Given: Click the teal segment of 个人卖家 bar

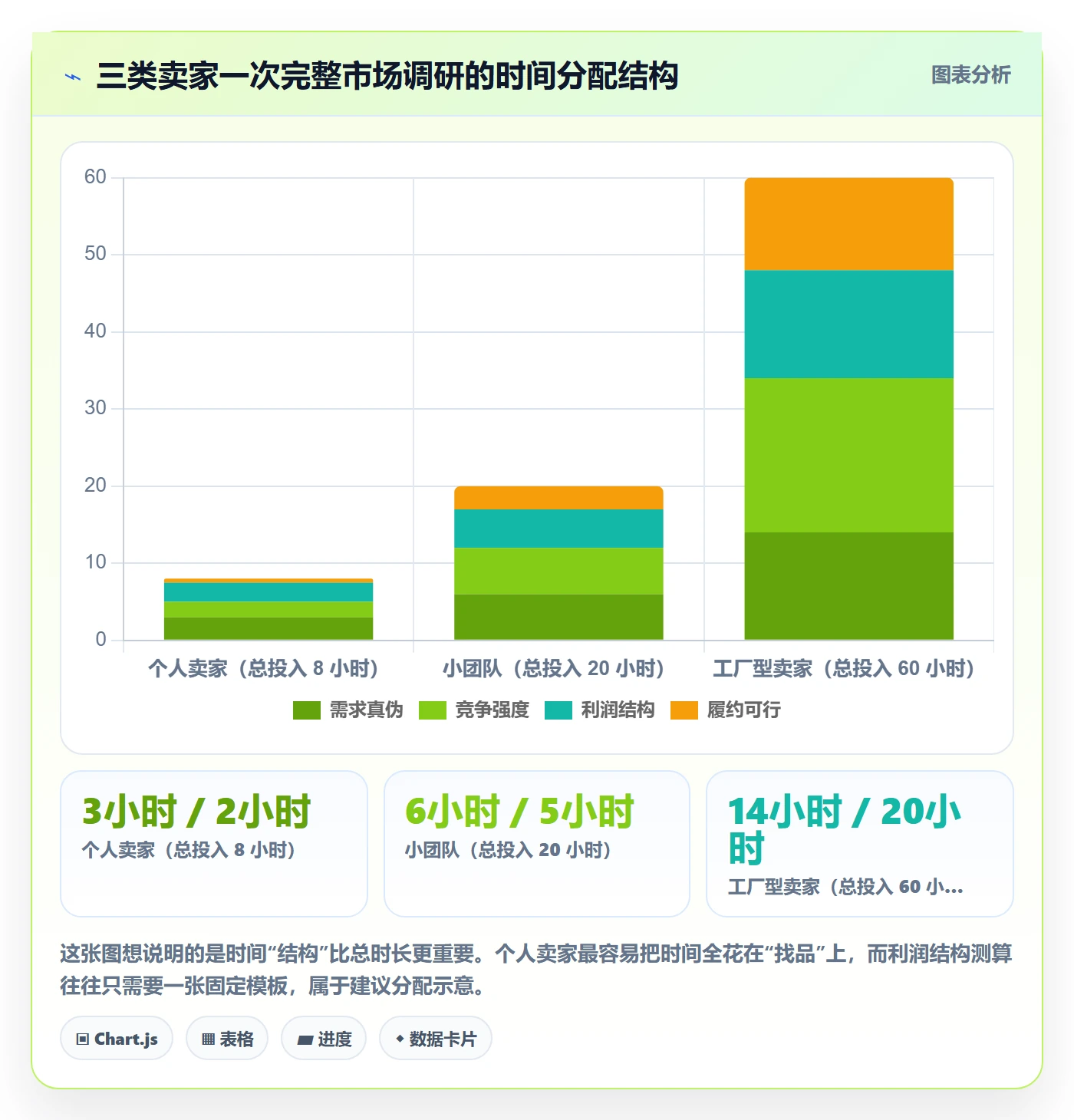Looking at the screenshot, I should tap(268, 592).
